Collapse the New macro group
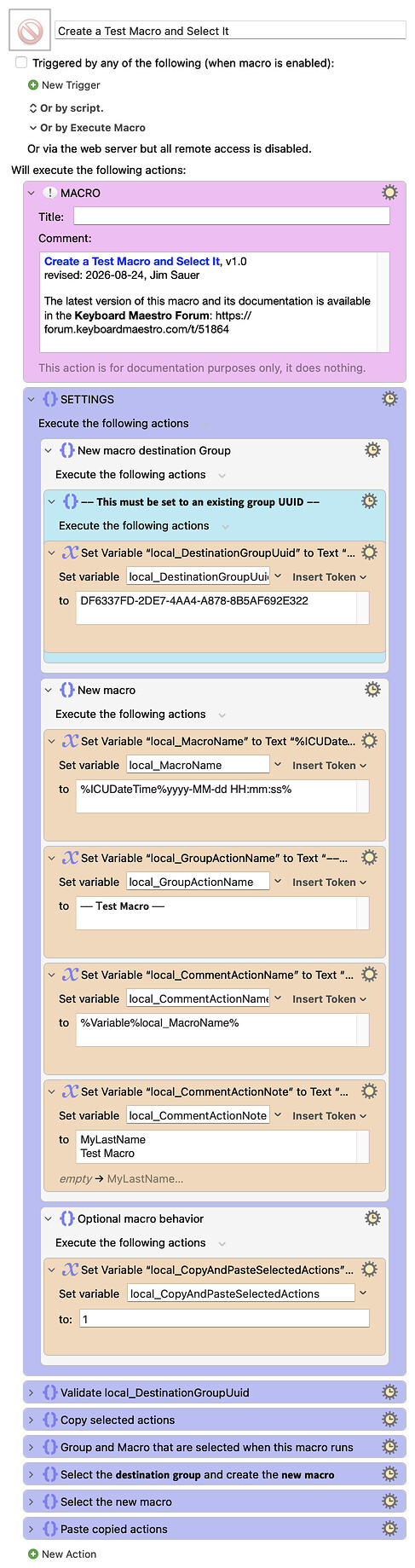415x1568 pixels. click(49, 690)
